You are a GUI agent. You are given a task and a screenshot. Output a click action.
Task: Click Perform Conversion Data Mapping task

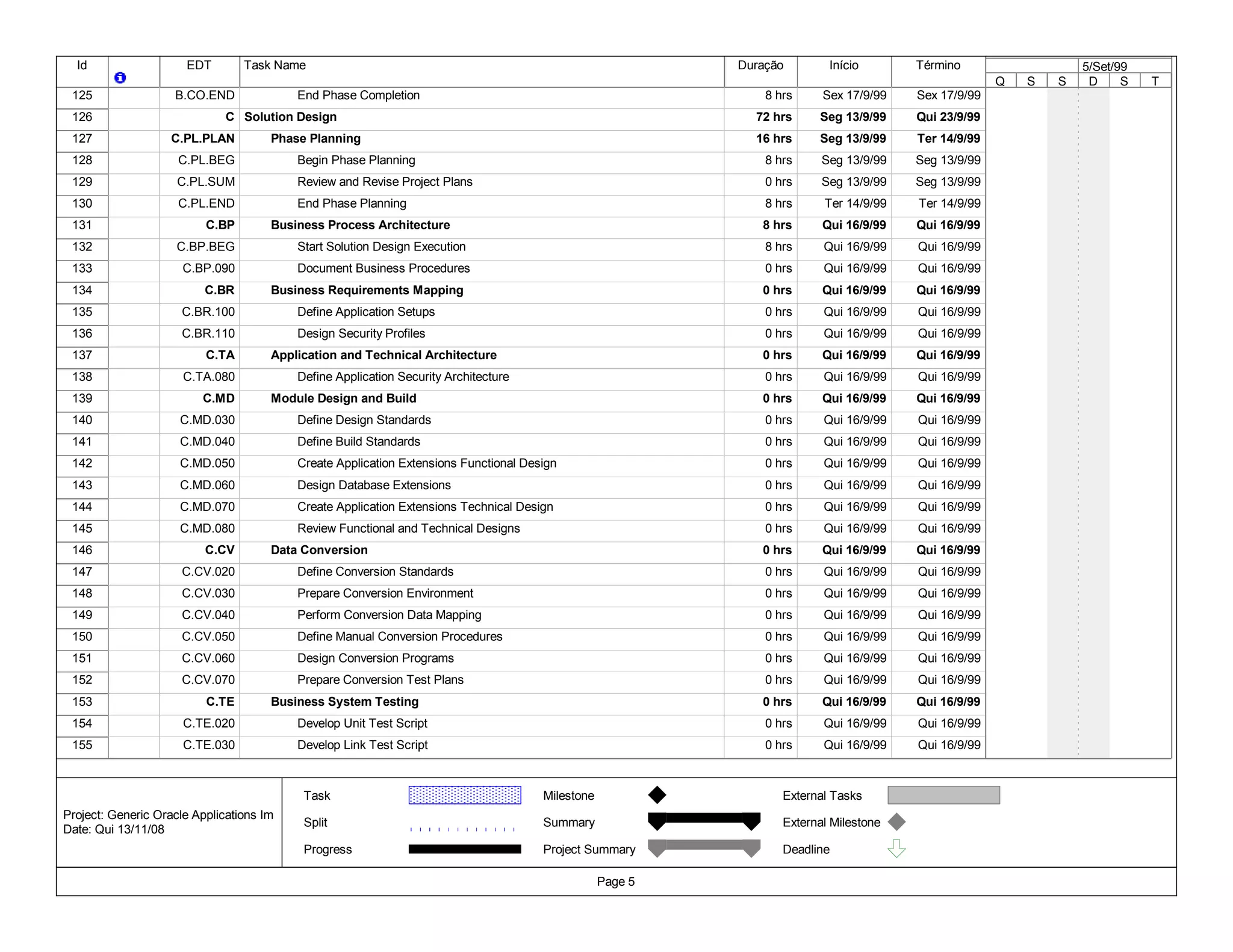(389, 615)
